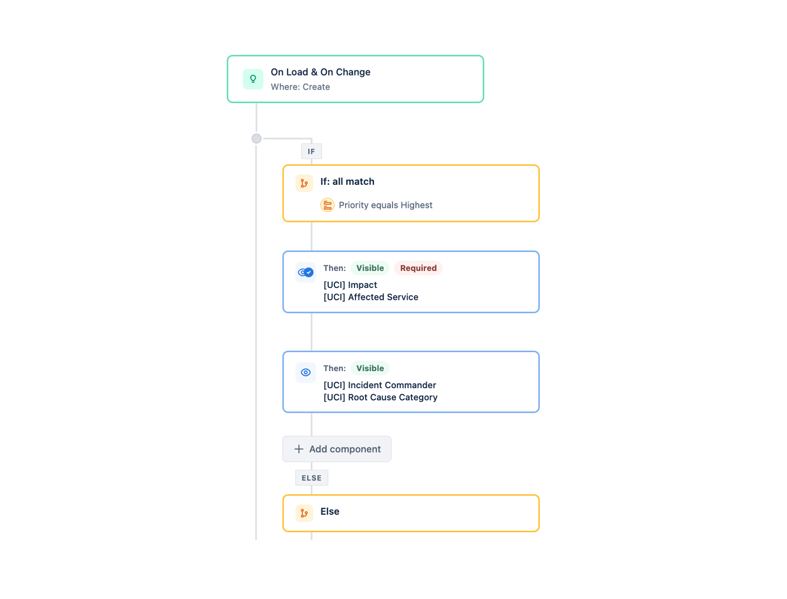Toggle the Visible badge above Incident Commander
The image size is (787, 599).
pyautogui.click(x=370, y=368)
